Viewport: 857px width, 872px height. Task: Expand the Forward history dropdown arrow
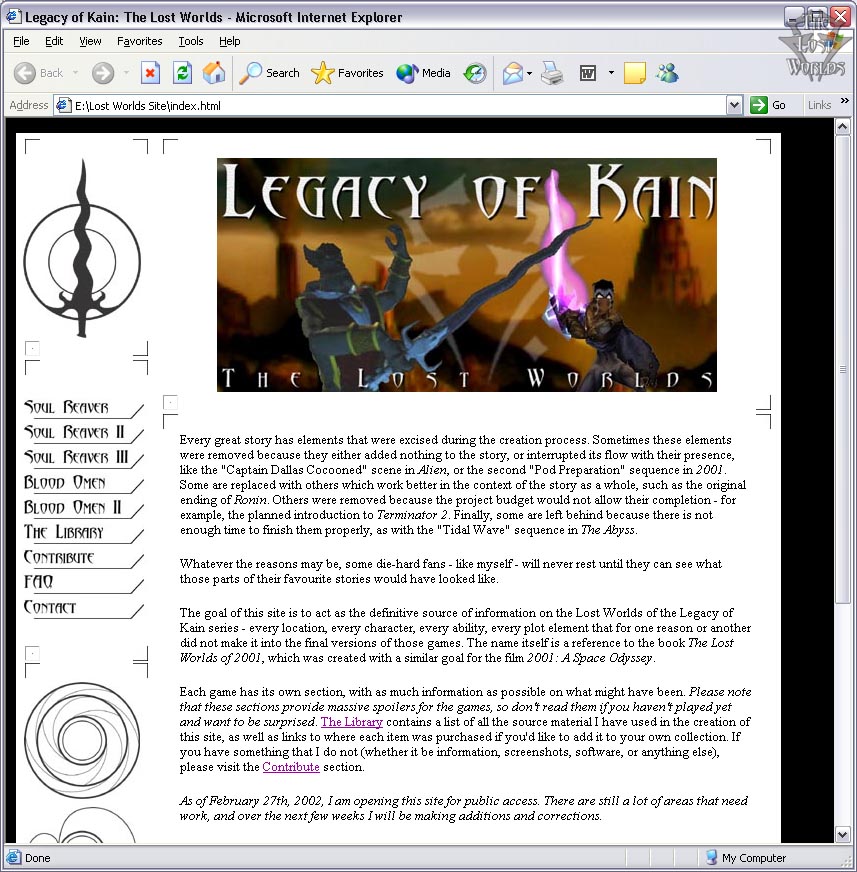[126, 73]
